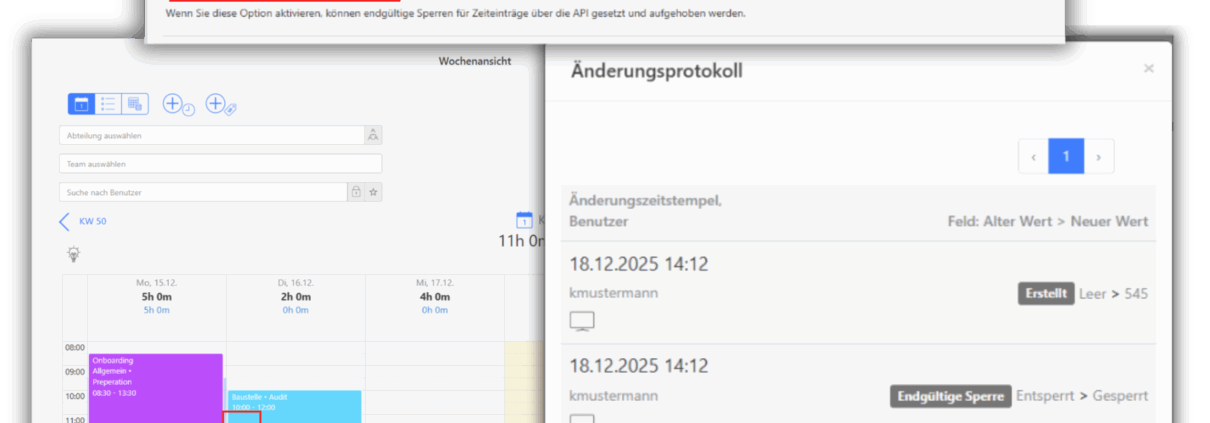Click the Di, 16.12. column header
Viewport: 1210px width, 423px height.
(296, 283)
